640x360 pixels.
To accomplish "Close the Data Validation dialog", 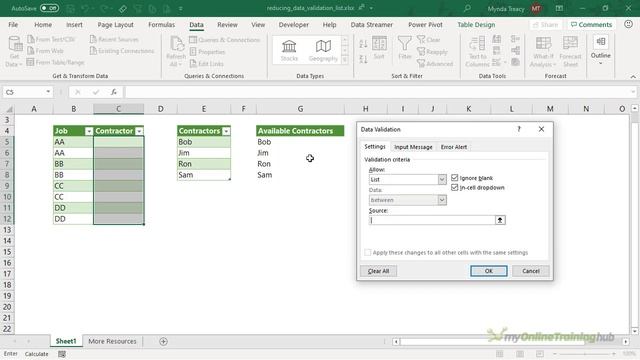I will [x=541, y=129].
